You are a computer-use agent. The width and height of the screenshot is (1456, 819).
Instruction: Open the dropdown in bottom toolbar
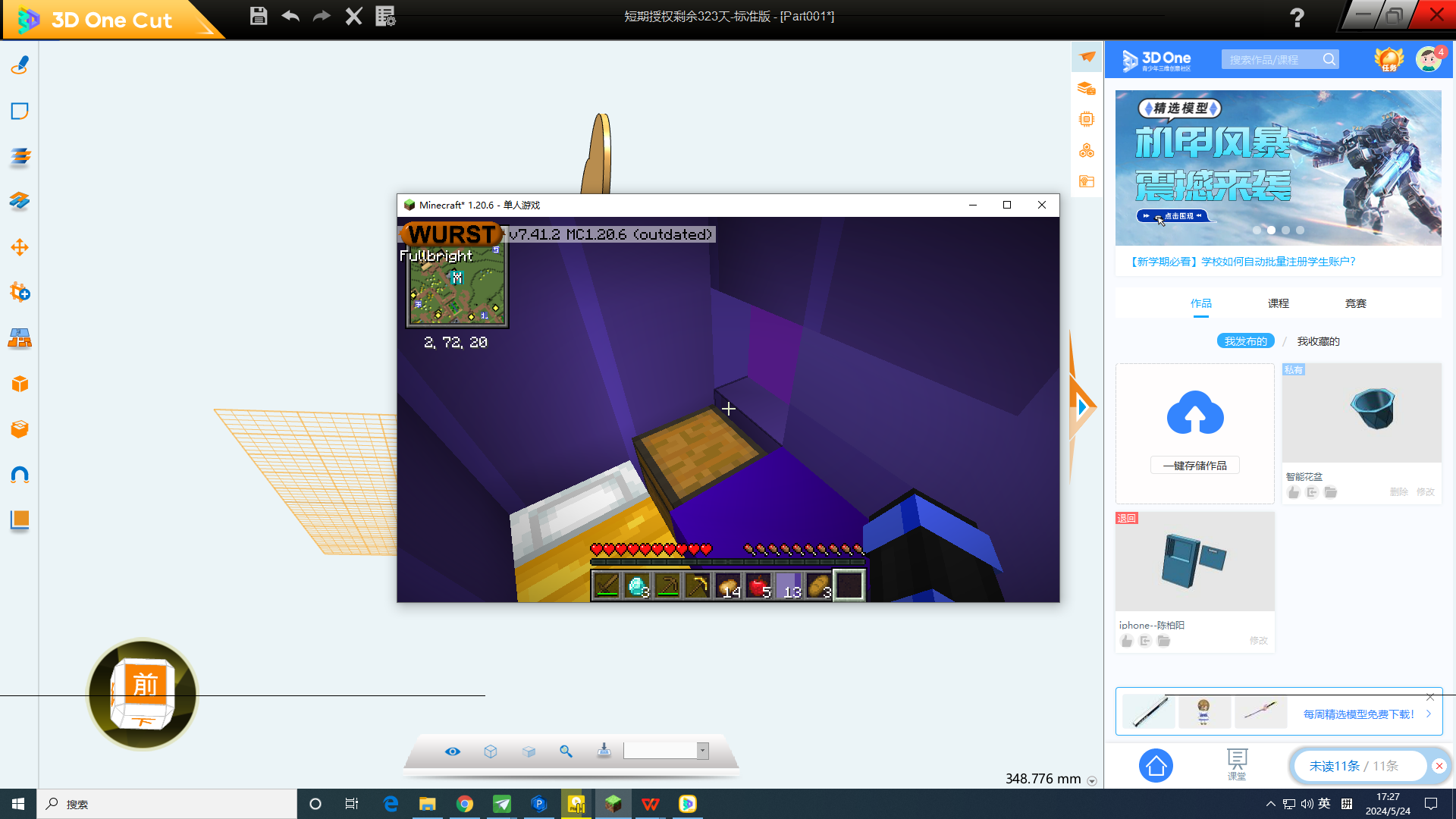point(703,751)
